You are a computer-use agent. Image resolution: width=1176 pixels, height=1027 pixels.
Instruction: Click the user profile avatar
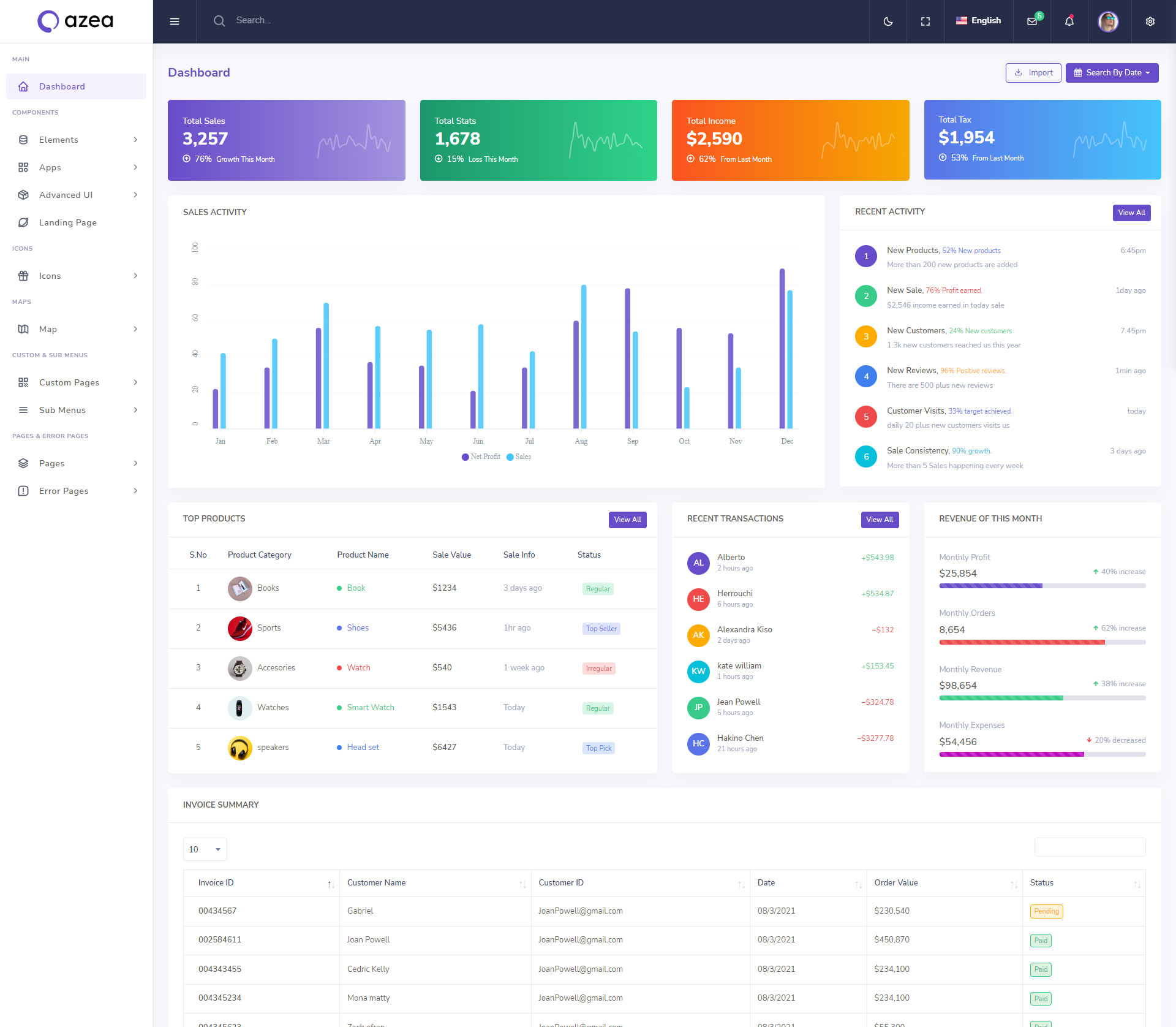tap(1107, 21)
